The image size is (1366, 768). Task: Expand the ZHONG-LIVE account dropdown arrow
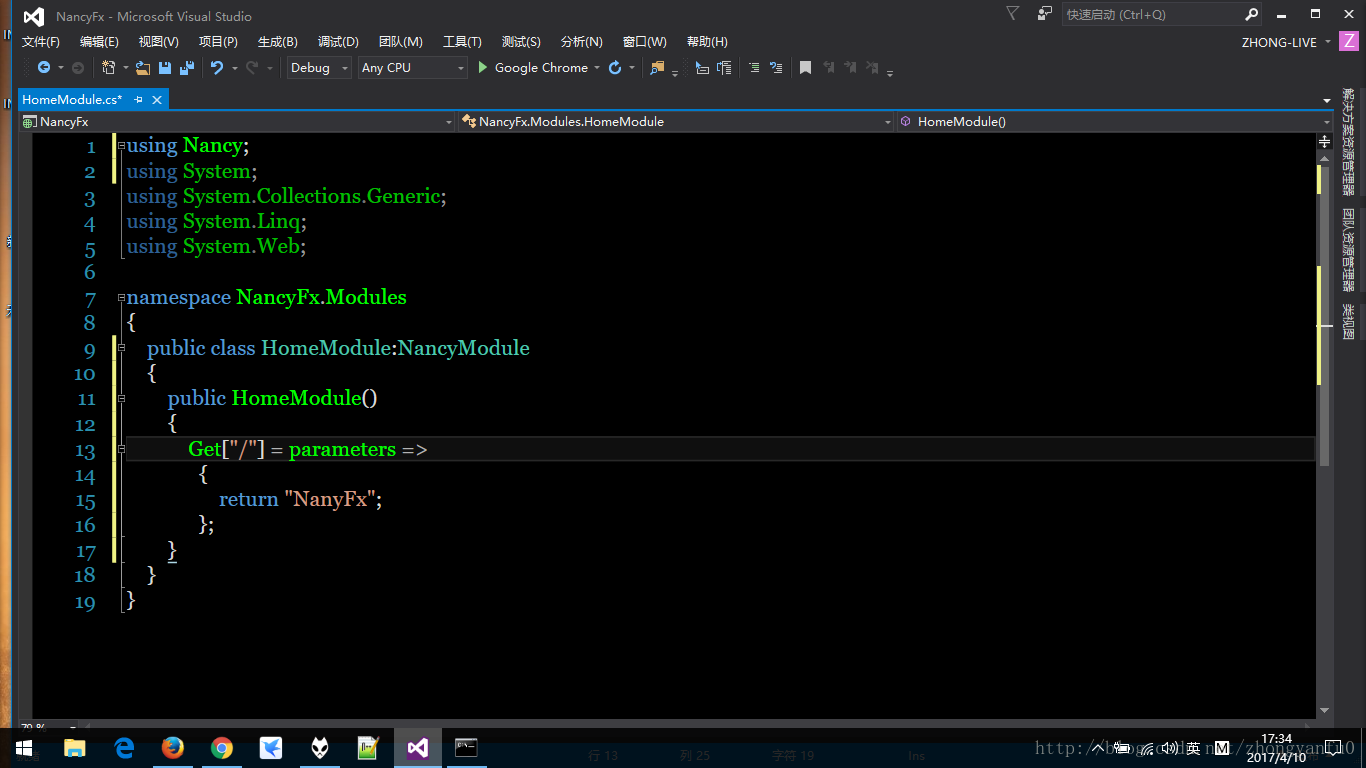click(x=1328, y=42)
